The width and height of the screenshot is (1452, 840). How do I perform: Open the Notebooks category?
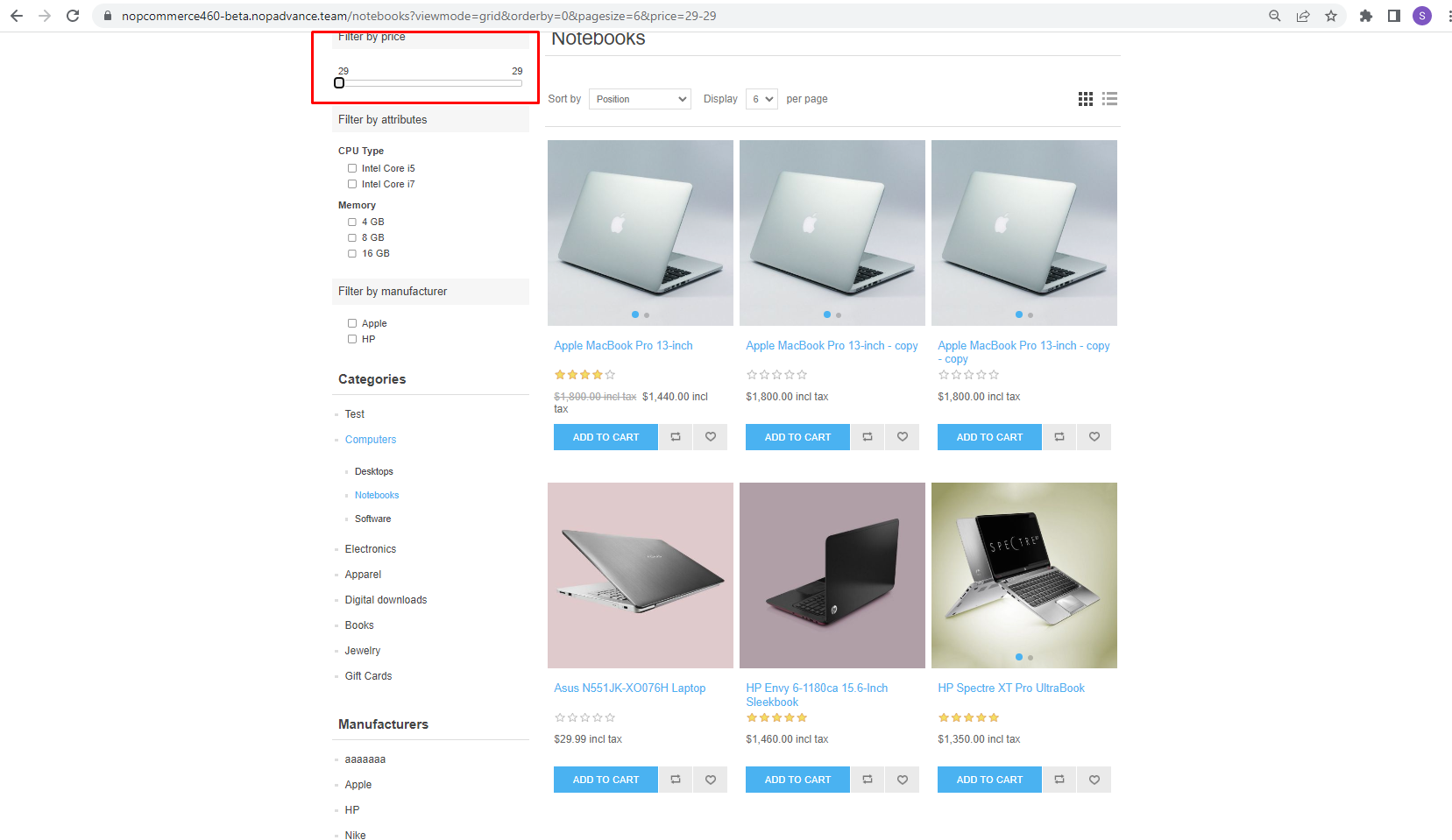pos(376,494)
